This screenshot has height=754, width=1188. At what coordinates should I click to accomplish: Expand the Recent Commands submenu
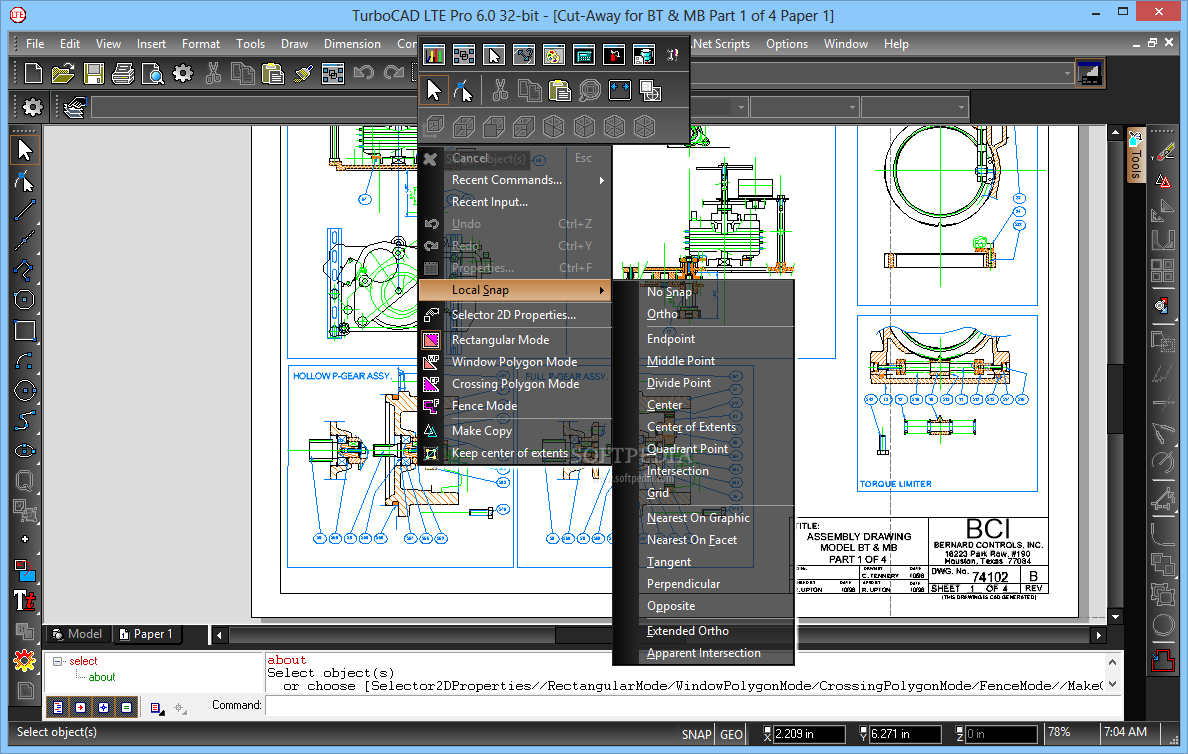(515, 180)
